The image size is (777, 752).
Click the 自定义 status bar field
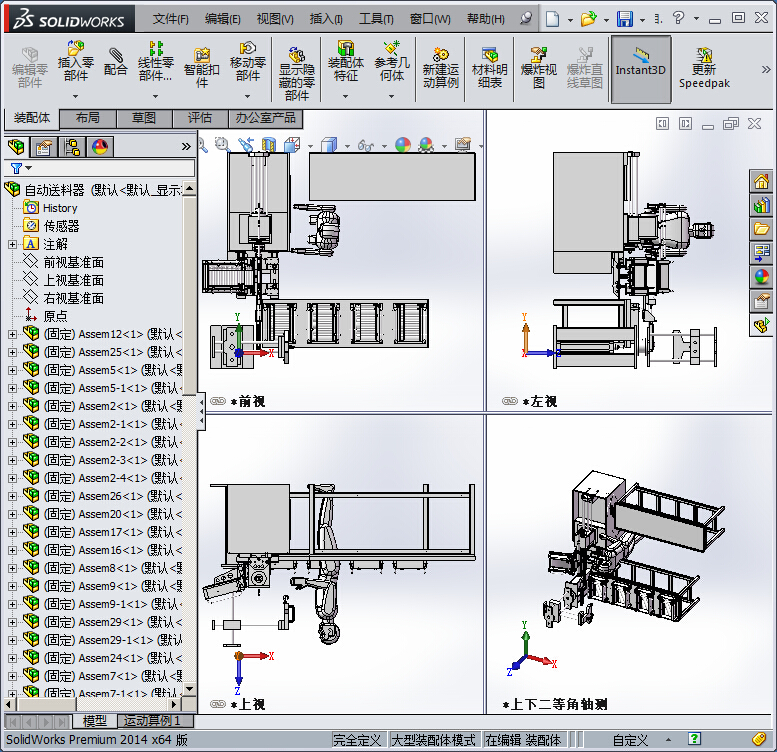[630, 740]
